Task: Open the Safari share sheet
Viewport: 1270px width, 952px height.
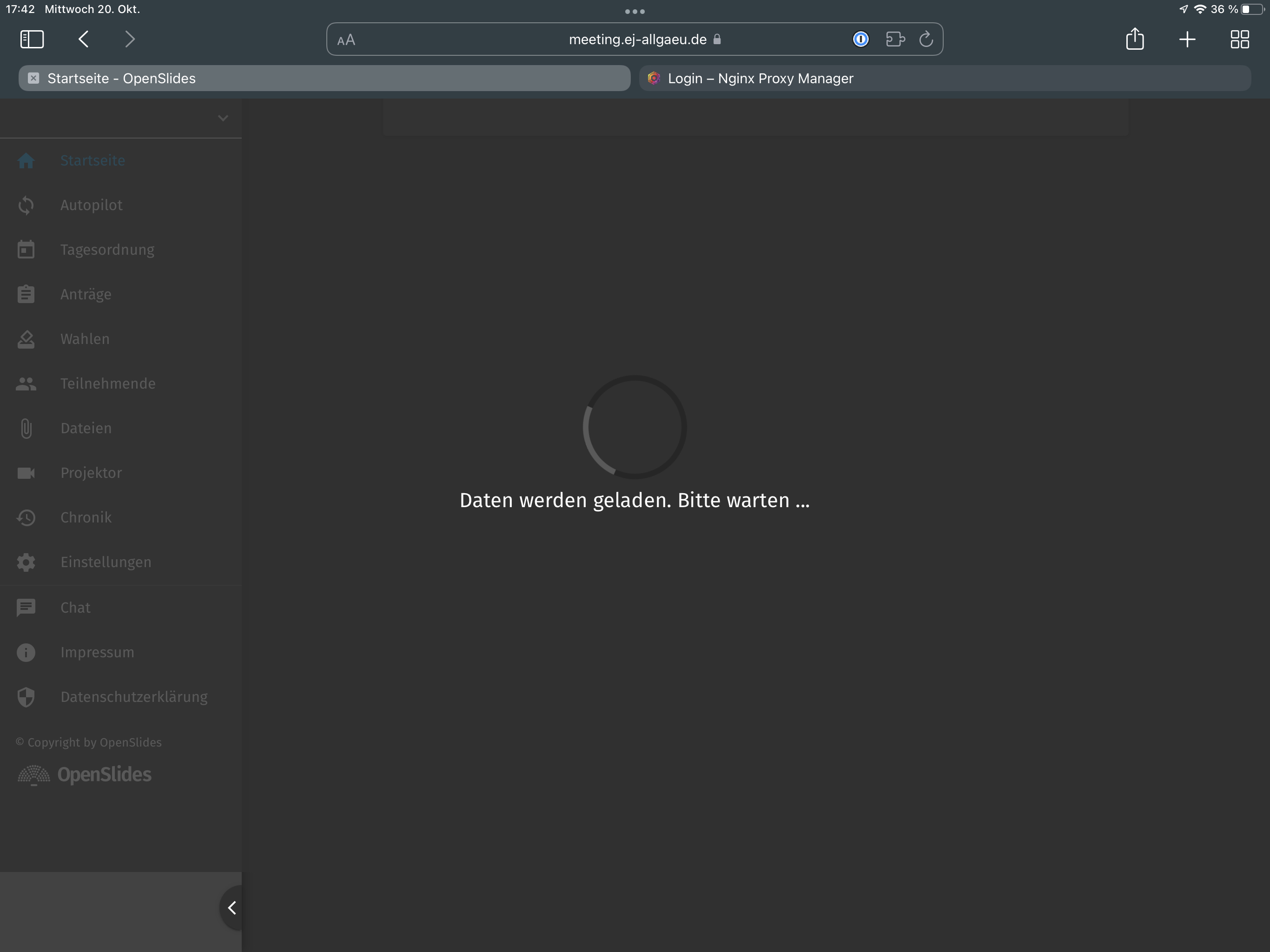Action: click(x=1135, y=39)
